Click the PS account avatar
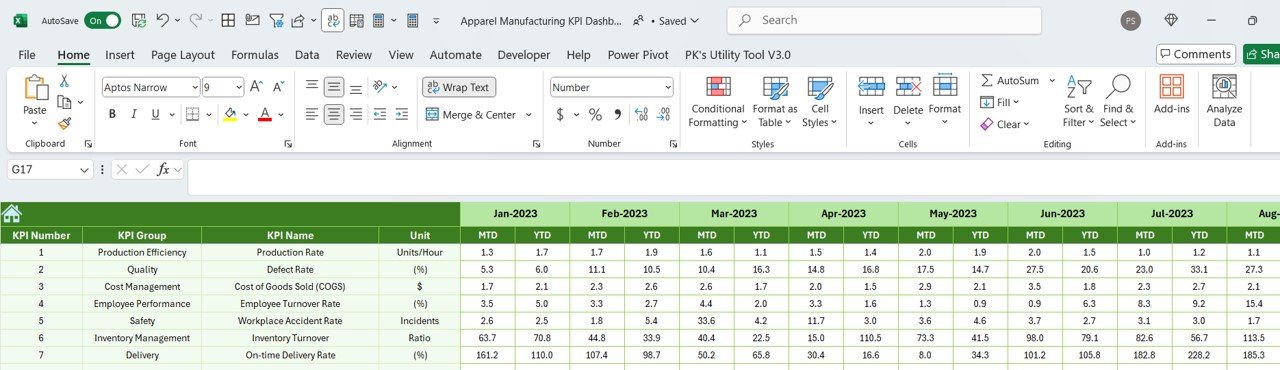The height and width of the screenshot is (370, 1280). 1131,20
